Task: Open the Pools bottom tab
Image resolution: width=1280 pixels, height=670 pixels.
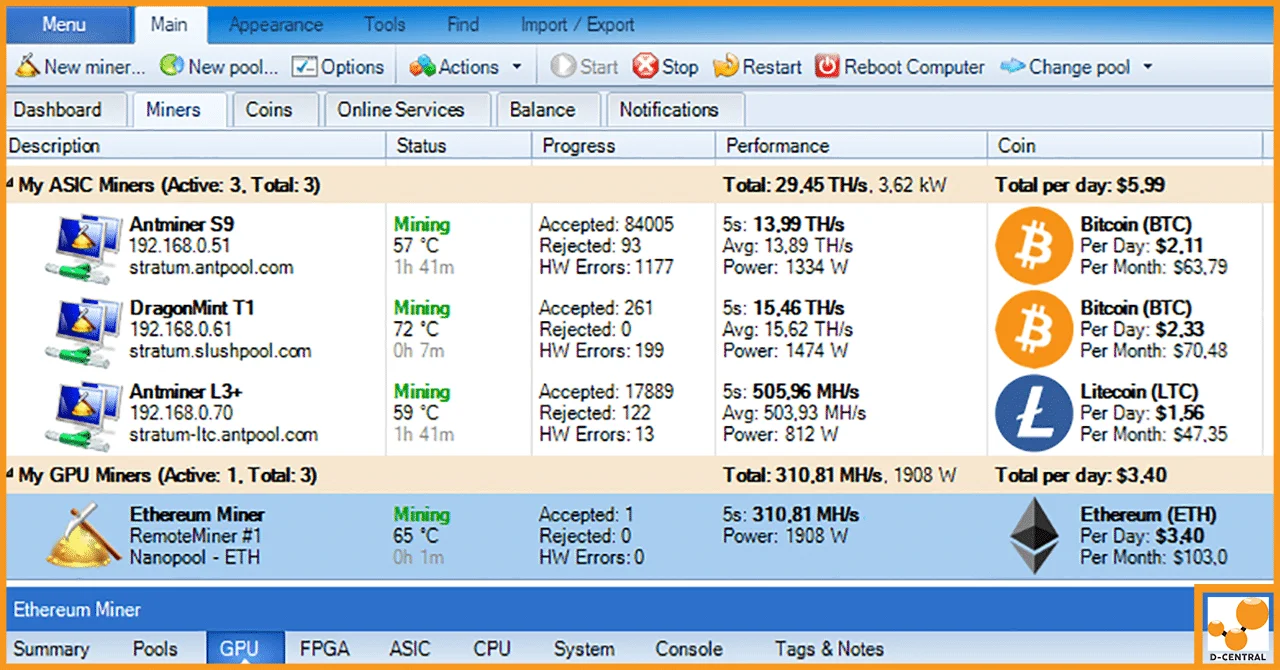Action: tap(155, 649)
